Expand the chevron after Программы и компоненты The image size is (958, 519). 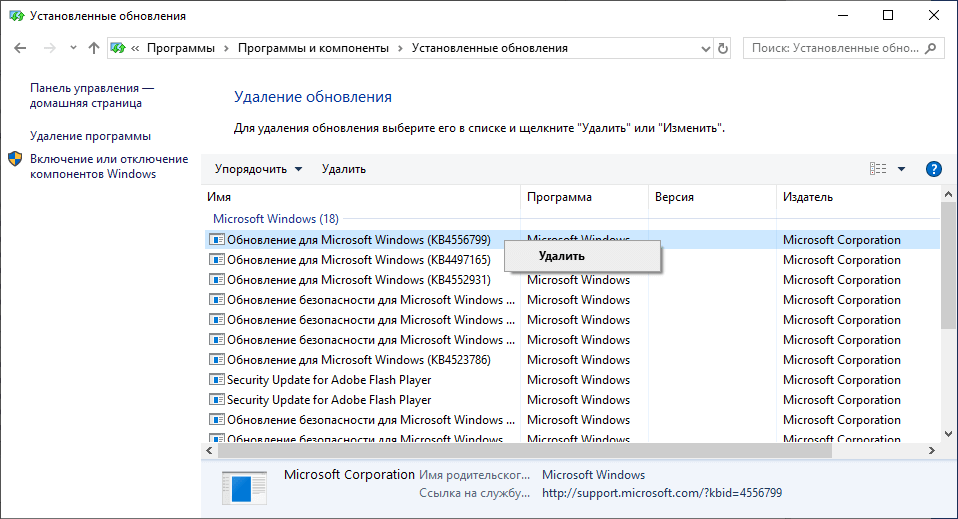(400, 48)
